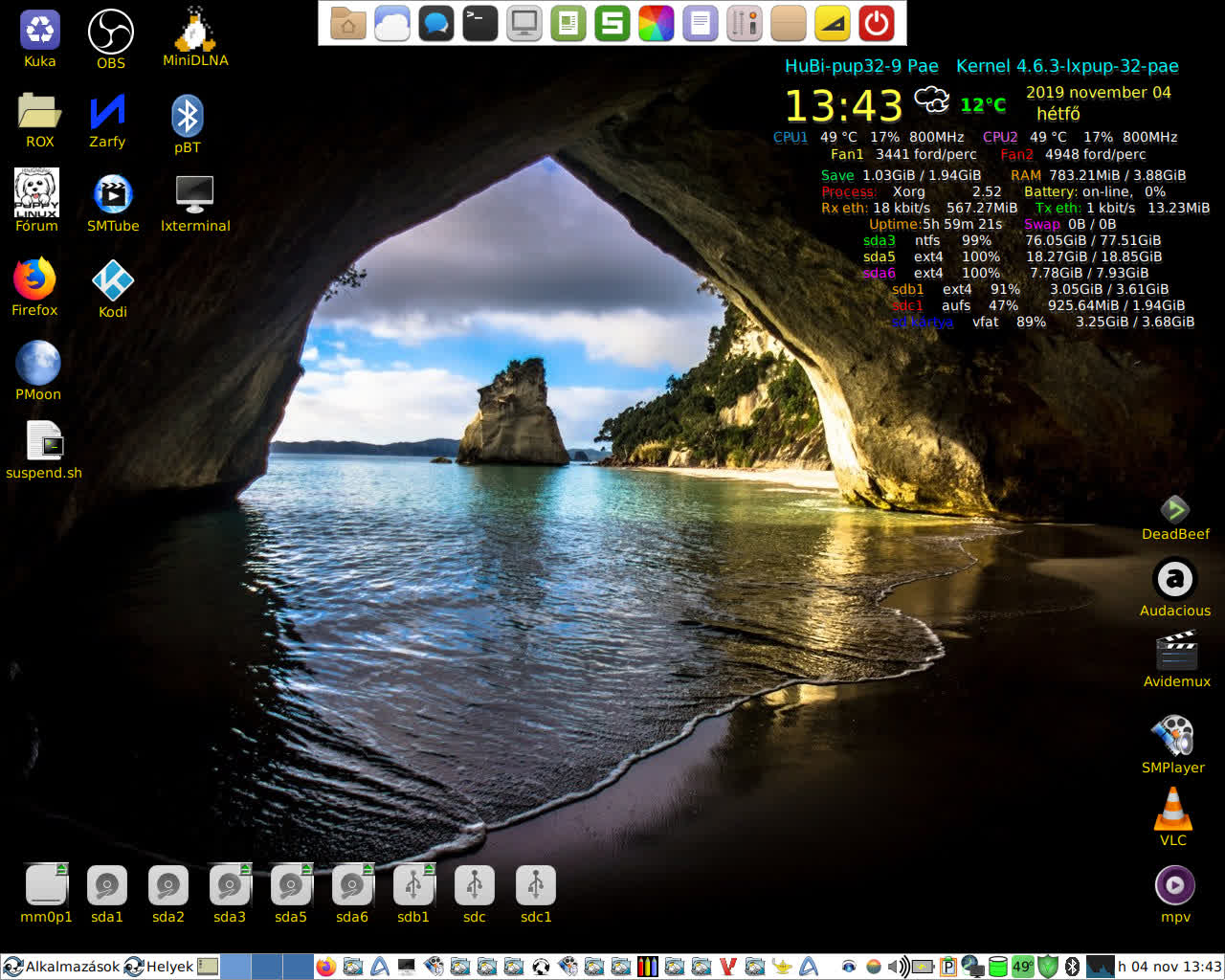
Task: Open the battery tray icon
Action: coord(923,967)
